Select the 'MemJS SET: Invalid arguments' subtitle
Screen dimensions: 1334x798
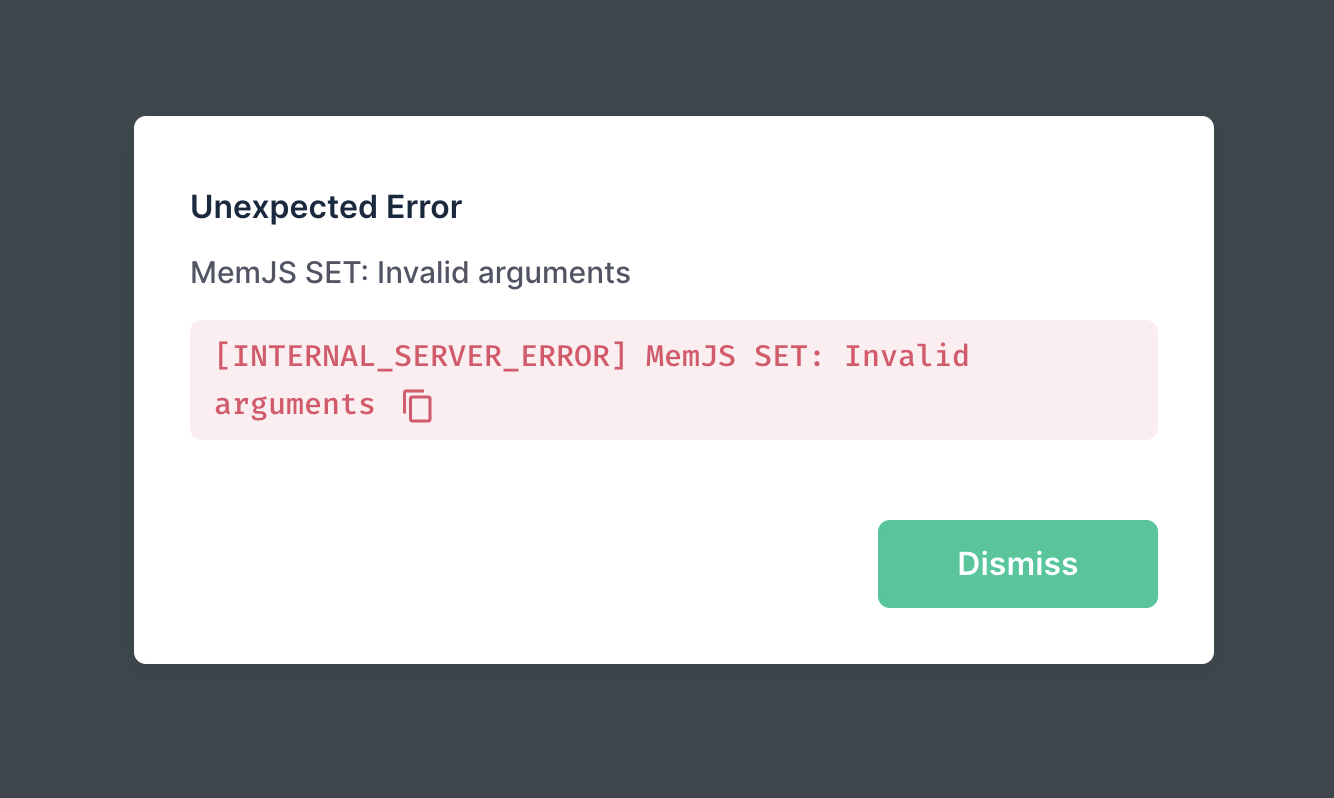pyautogui.click(x=410, y=272)
